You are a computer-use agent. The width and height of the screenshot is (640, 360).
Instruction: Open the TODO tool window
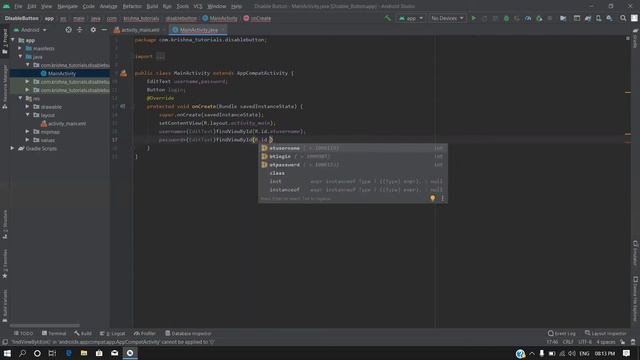coord(23,333)
